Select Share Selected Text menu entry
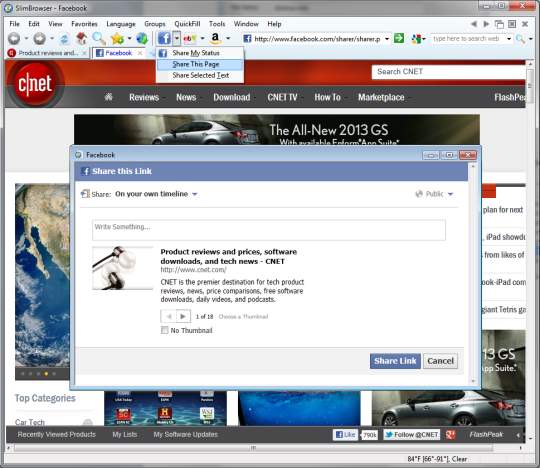Viewport: 540px width, 468px height. click(x=200, y=75)
